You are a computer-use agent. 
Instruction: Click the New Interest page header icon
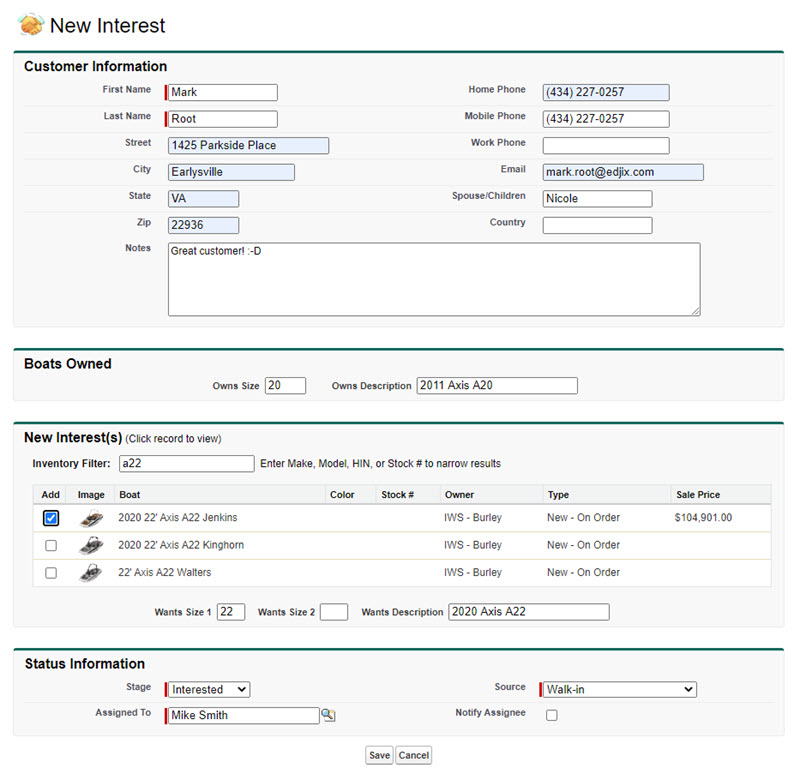pyautogui.click(x=31, y=25)
